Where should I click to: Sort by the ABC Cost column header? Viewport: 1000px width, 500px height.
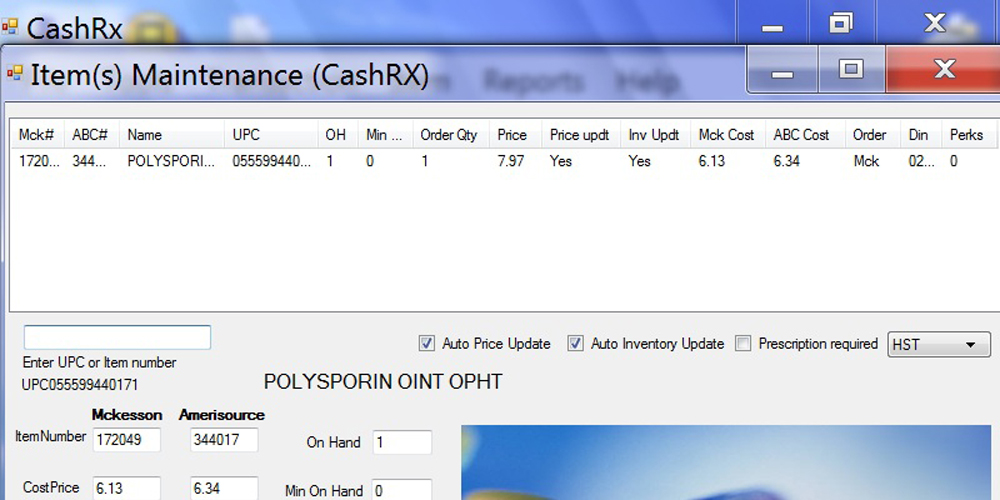click(x=805, y=135)
